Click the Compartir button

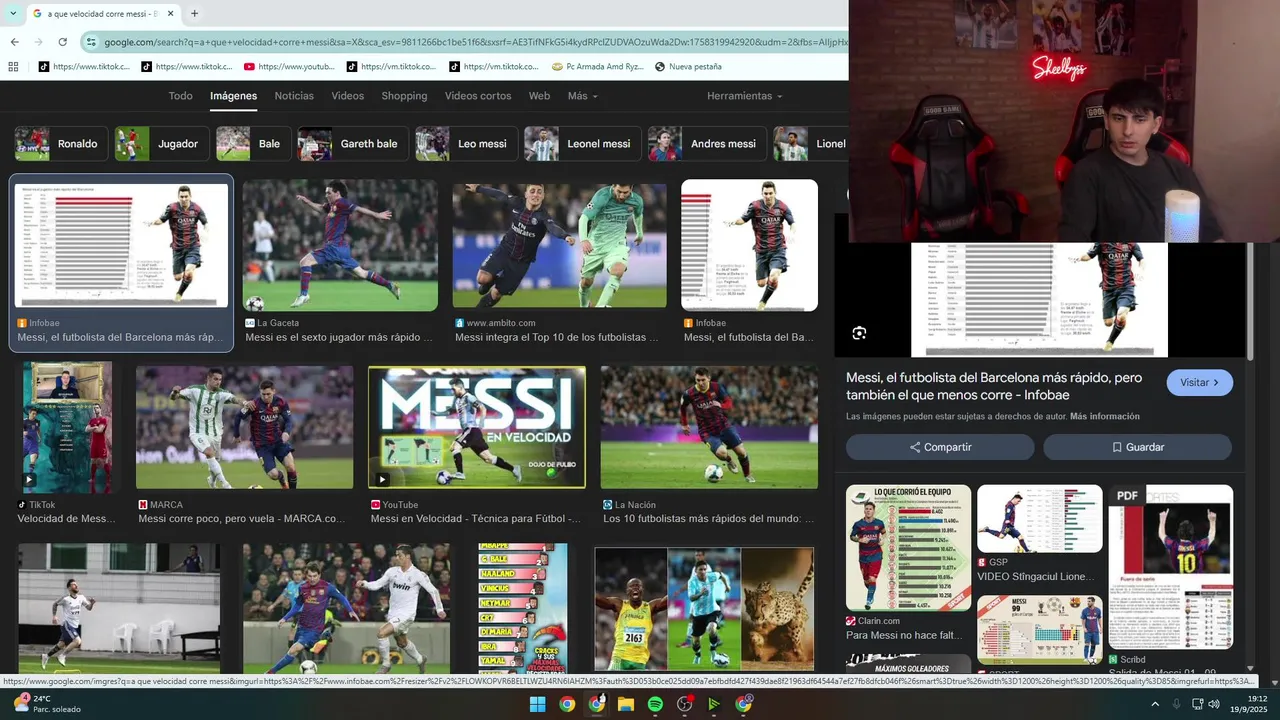pyautogui.click(x=940, y=447)
